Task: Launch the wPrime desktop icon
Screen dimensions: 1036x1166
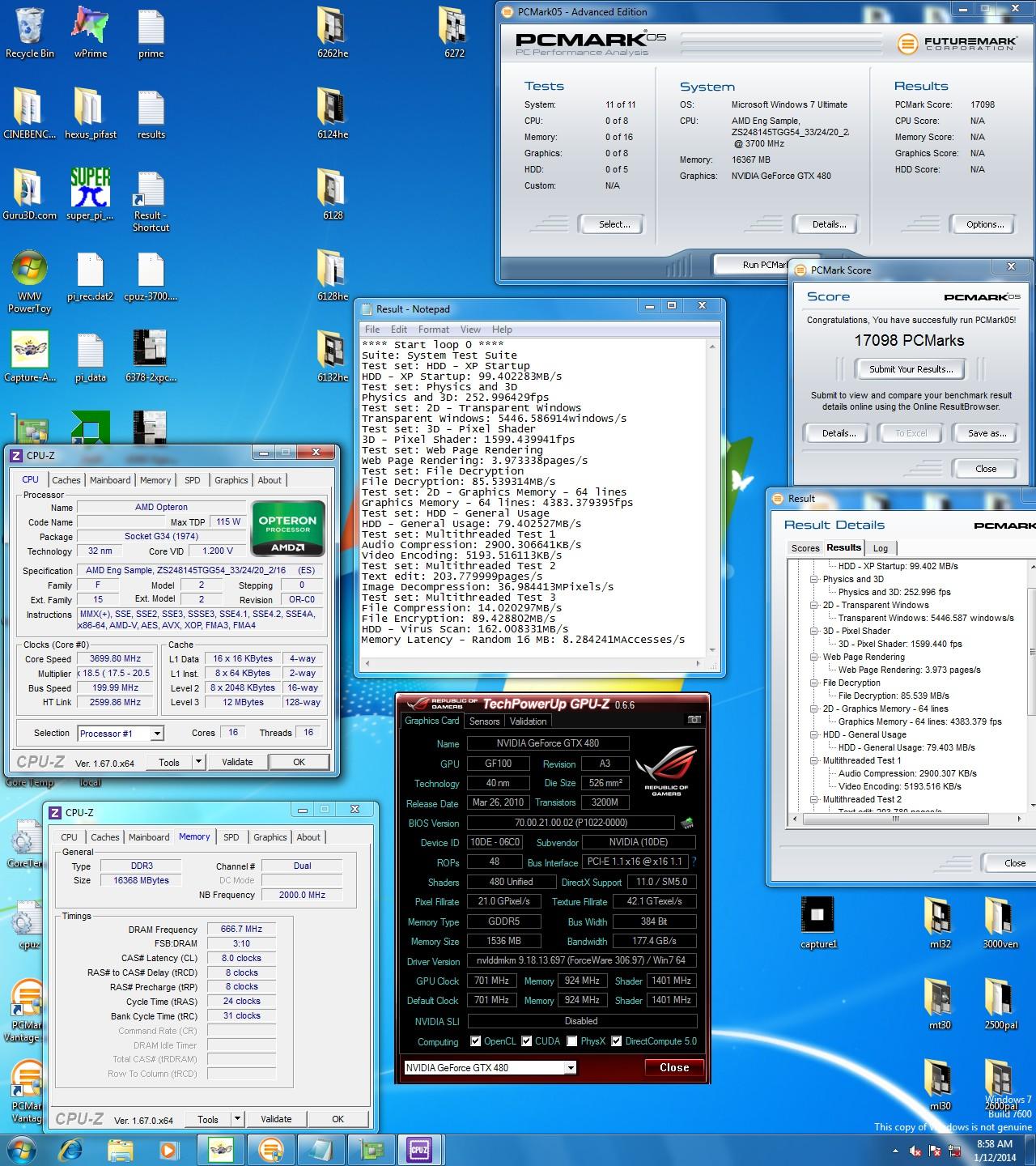Action: click(91, 32)
